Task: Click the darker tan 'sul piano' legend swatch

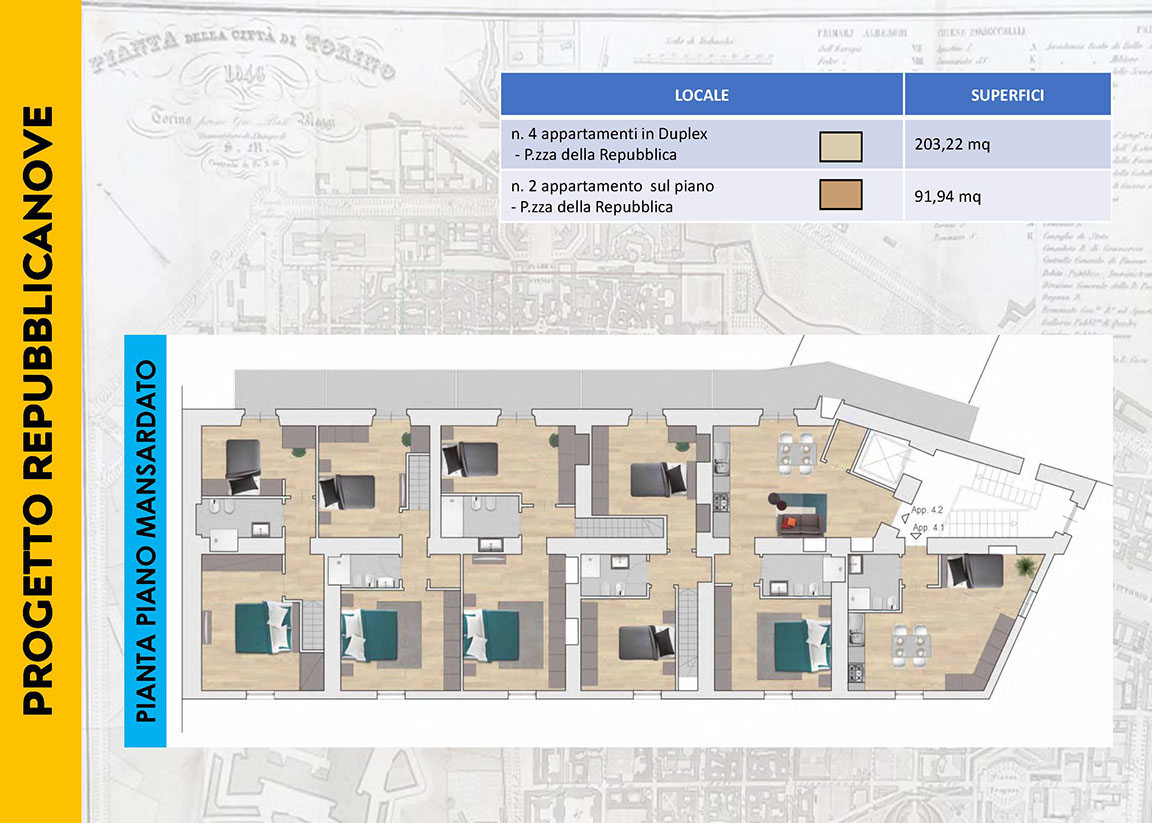Action: tap(840, 195)
